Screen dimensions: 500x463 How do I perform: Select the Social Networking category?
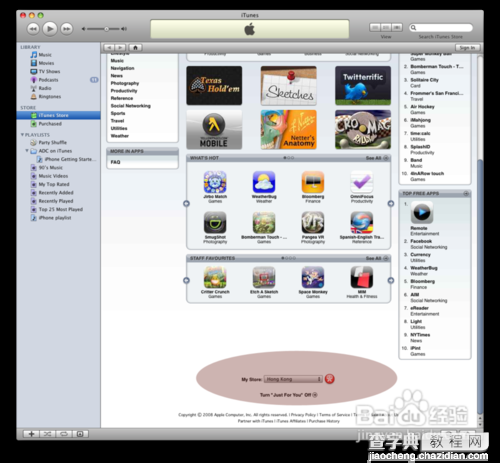(131, 106)
